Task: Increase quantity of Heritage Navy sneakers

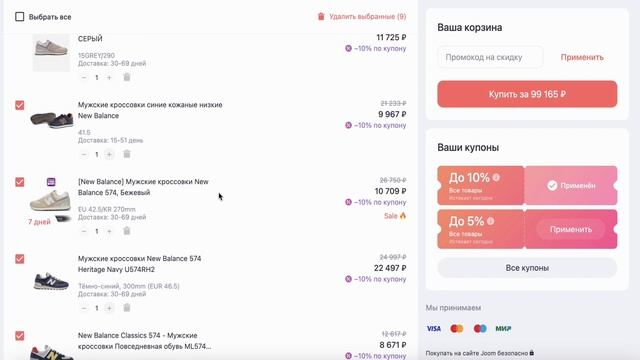Action: tap(109, 308)
